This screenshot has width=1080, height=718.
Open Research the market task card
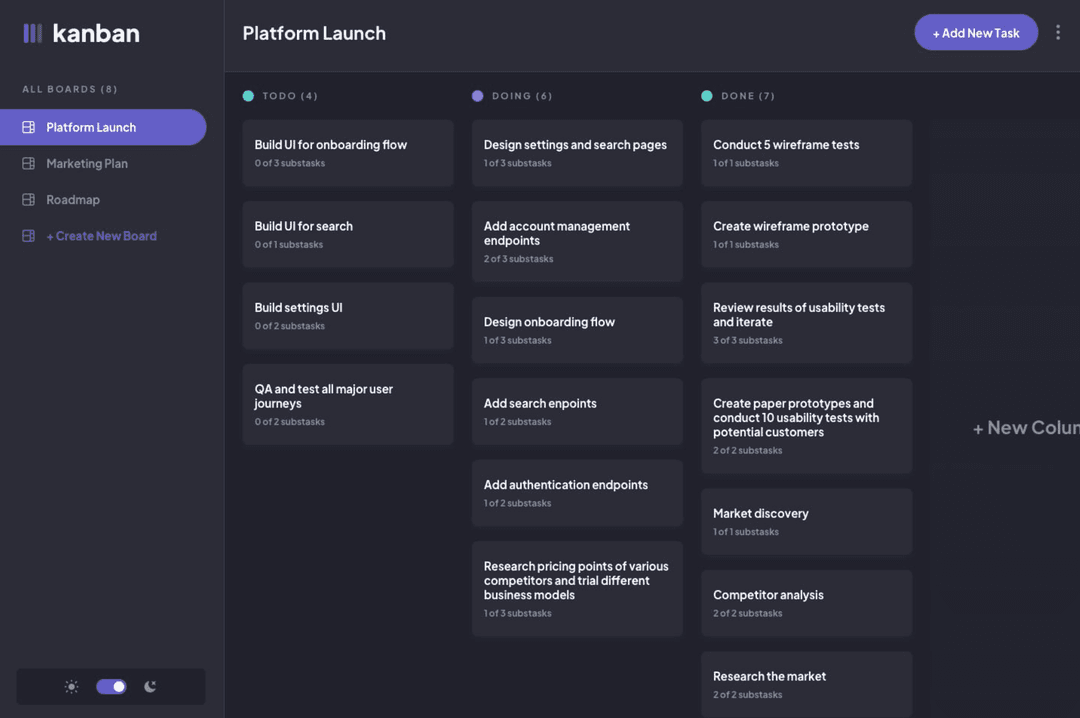(807, 684)
